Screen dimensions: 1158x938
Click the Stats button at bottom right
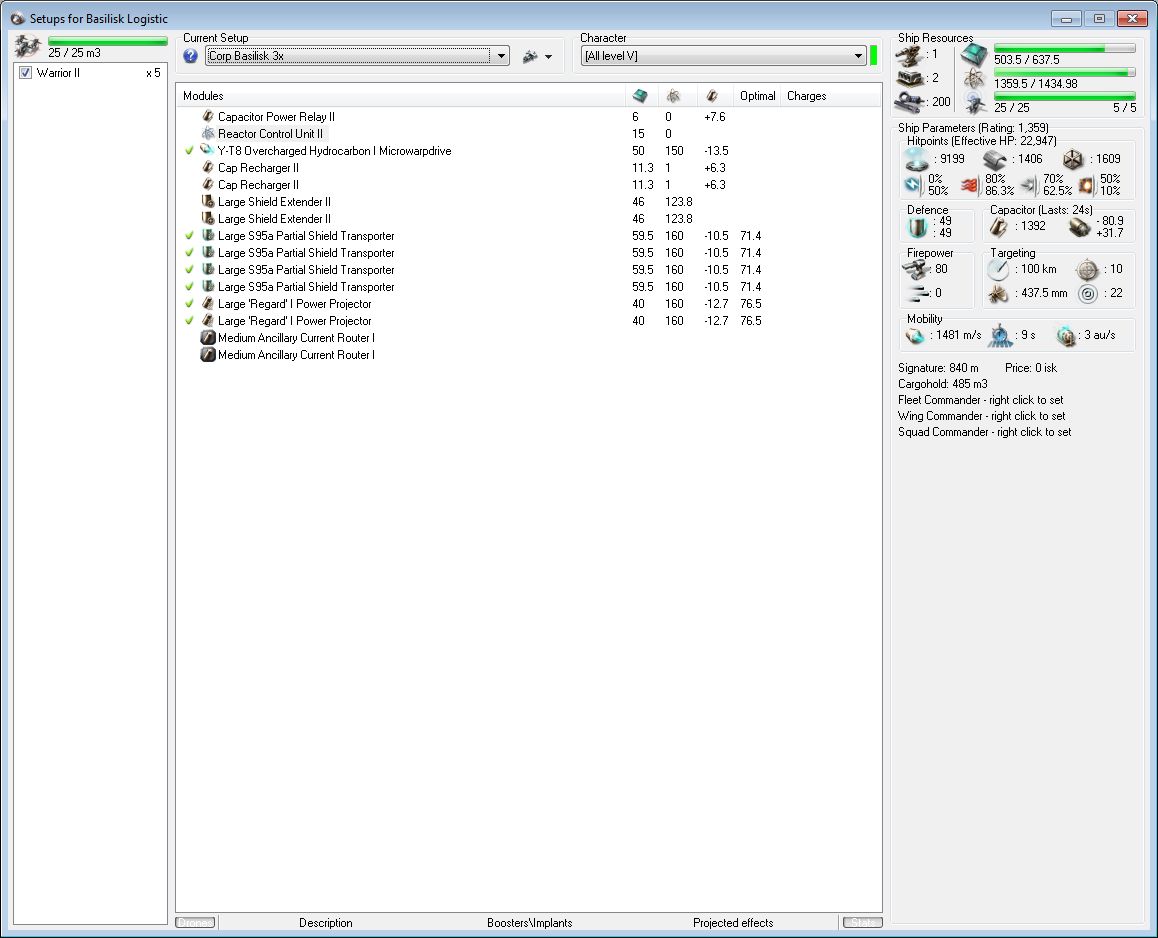point(863,922)
